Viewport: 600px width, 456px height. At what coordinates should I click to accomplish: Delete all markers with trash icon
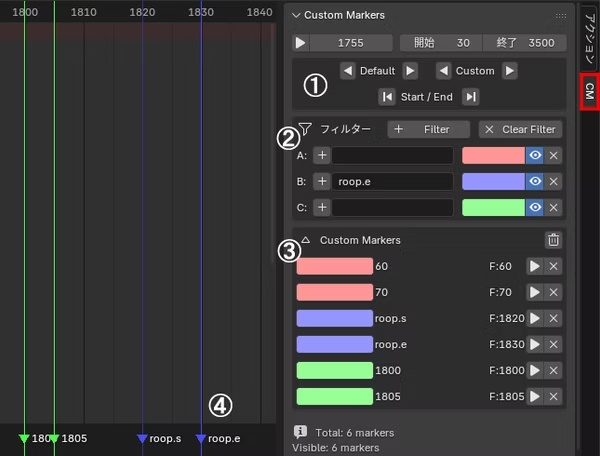click(x=553, y=240)
